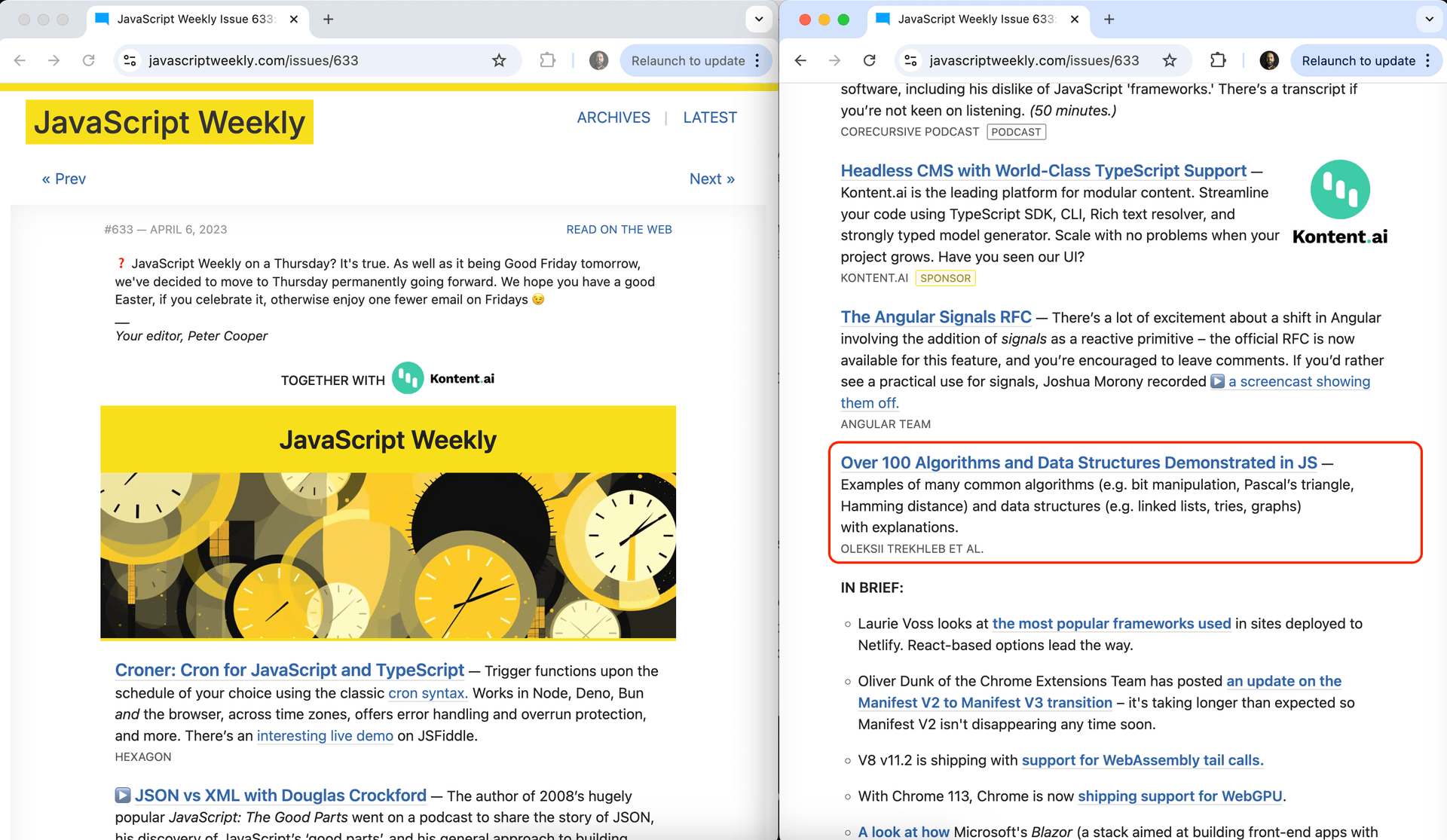Open the most popular frameworks used link
This screenshot has width=1447, height=840.
(x=1112, y=624)
